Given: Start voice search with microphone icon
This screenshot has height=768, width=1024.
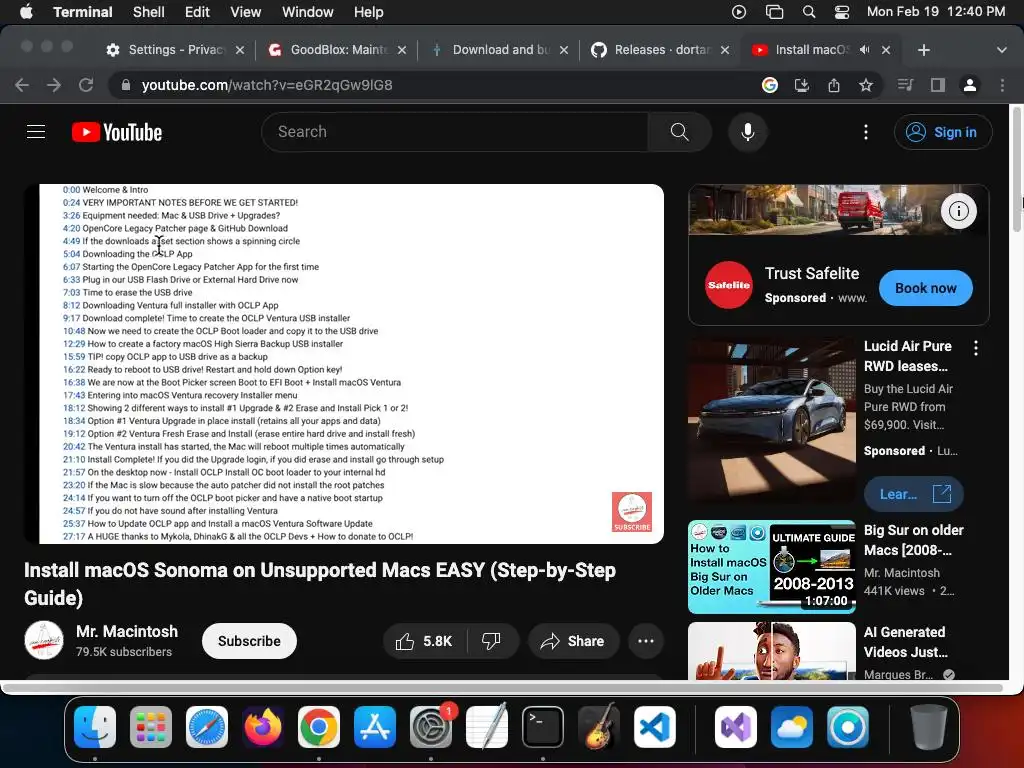Looking at the screenshot, I should [x=748, y=132].
